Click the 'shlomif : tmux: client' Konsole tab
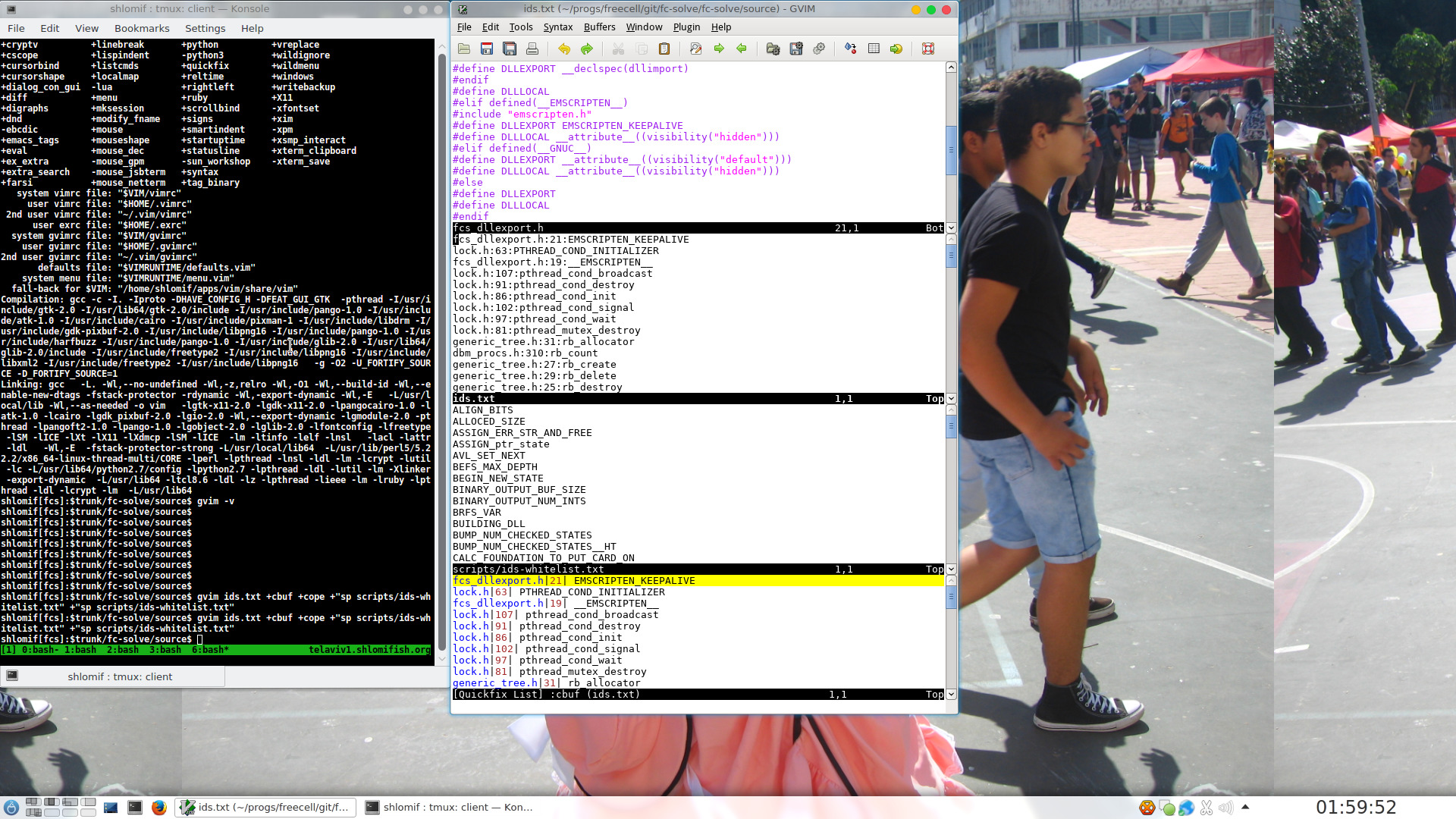The height and width of the screenshot is (819, 1456). click(112, 676)
